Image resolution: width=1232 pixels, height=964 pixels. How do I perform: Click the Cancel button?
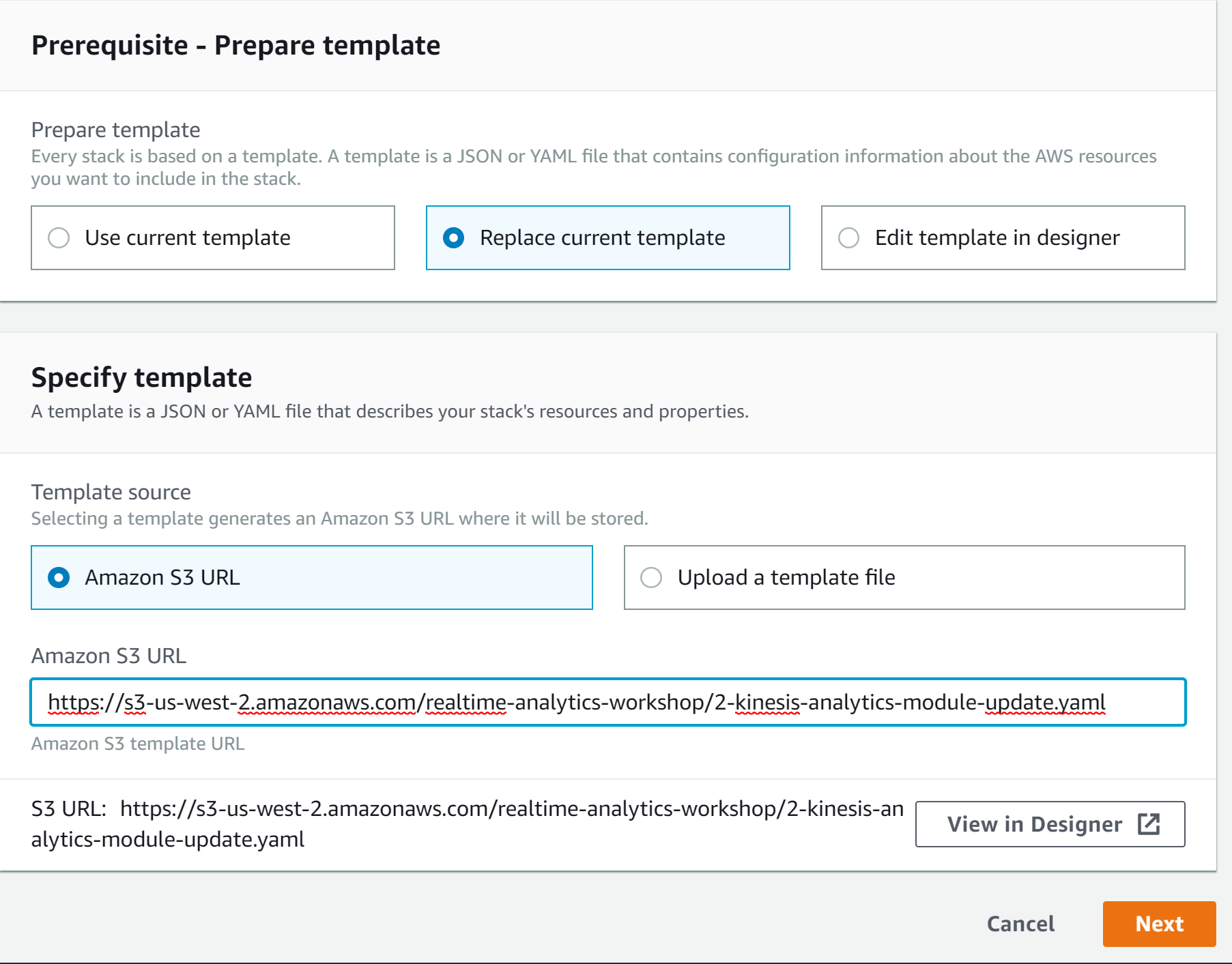pos(1020,924)
